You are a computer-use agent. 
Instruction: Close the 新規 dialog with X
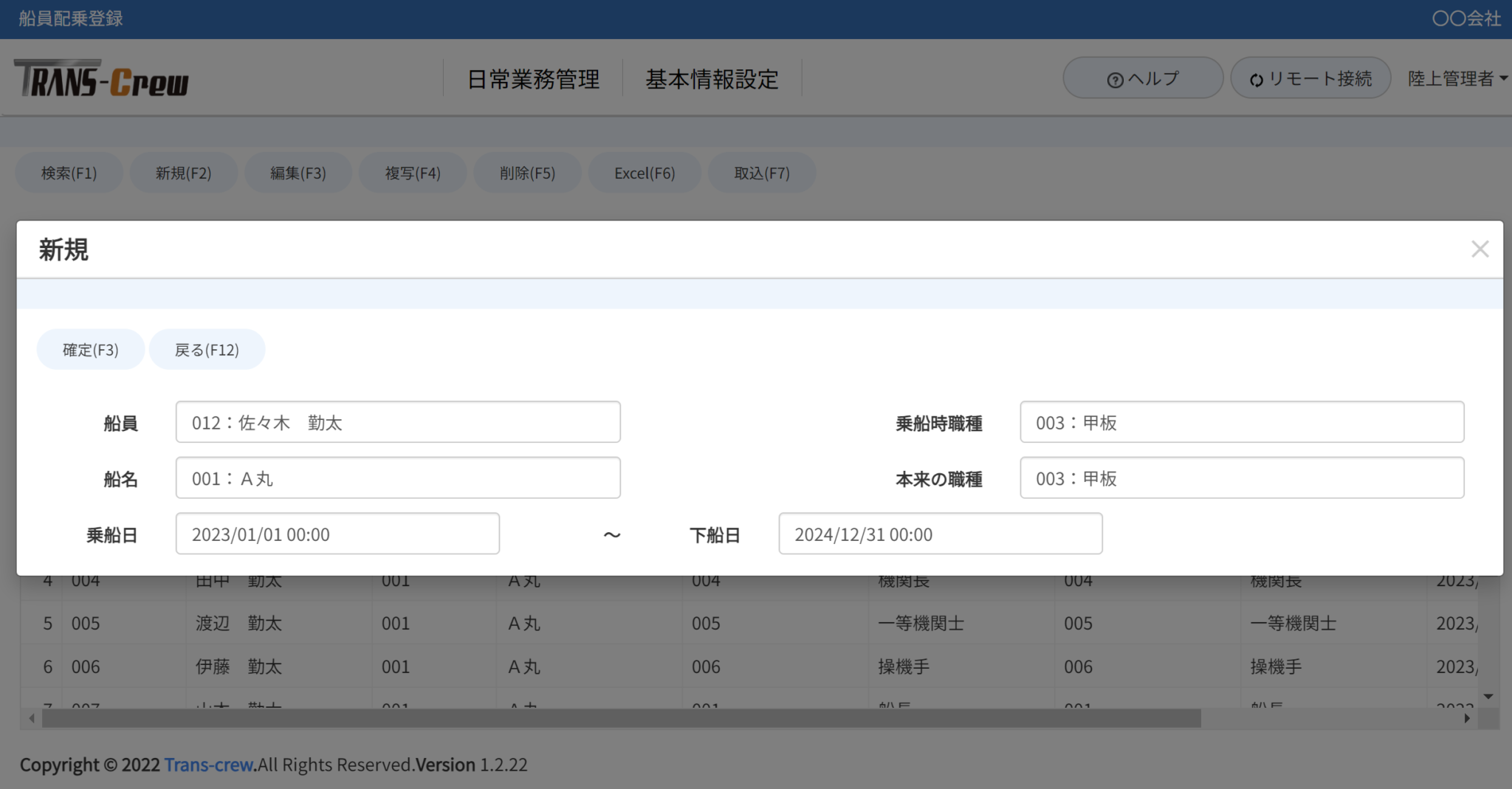(1480, 249)
